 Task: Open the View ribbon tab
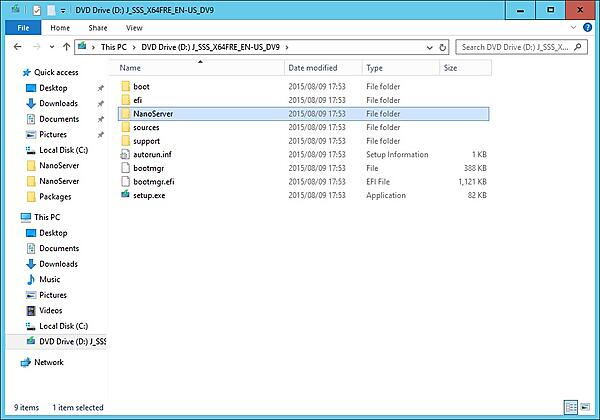134,28
